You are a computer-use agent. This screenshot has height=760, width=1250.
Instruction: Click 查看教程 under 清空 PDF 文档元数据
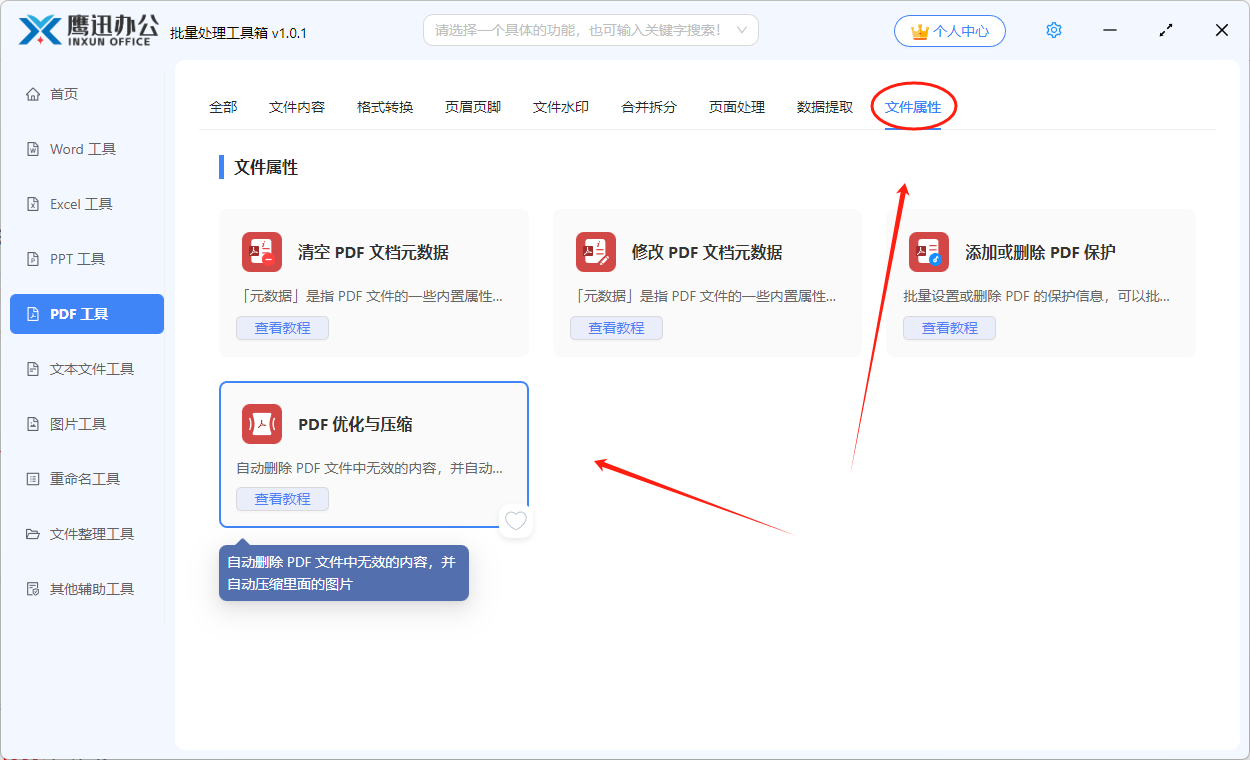tap(282, 328)
